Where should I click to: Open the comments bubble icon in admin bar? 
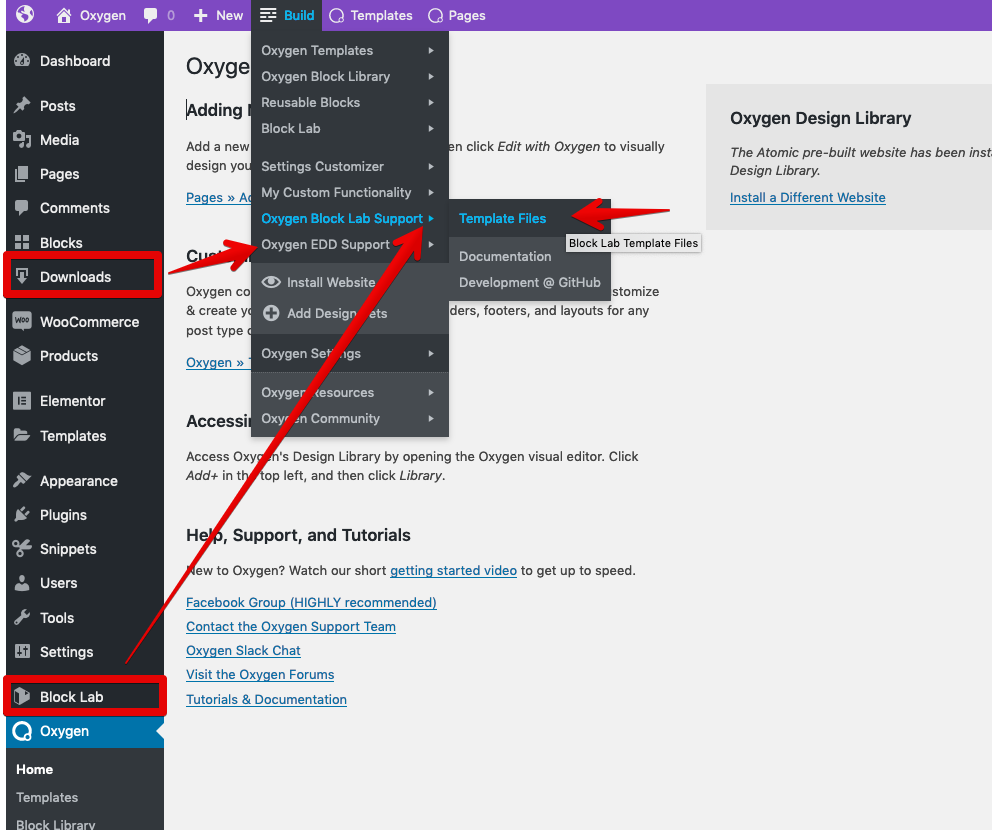coord(151,16)
